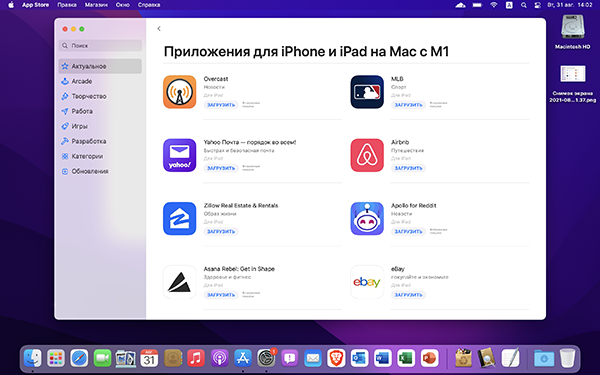Open the Справка menu
The height and width of the screenshot is (375, 600).
149,5
